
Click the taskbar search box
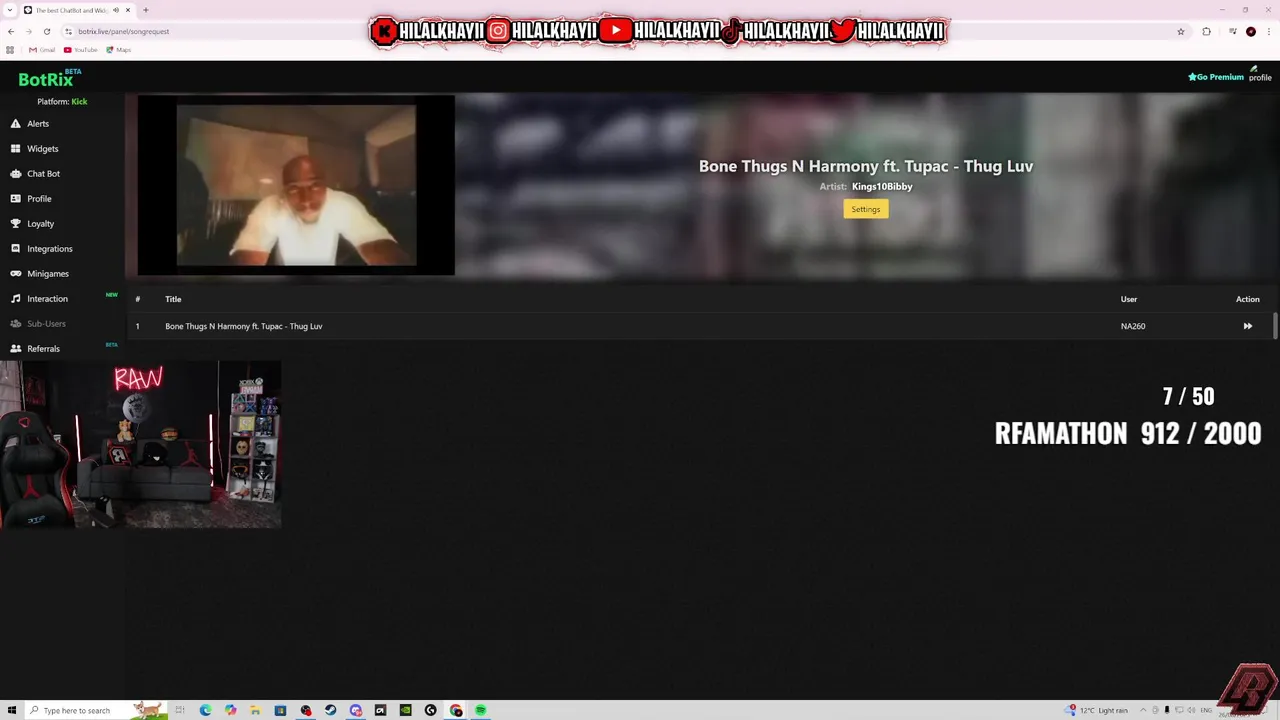pos(95,710)
